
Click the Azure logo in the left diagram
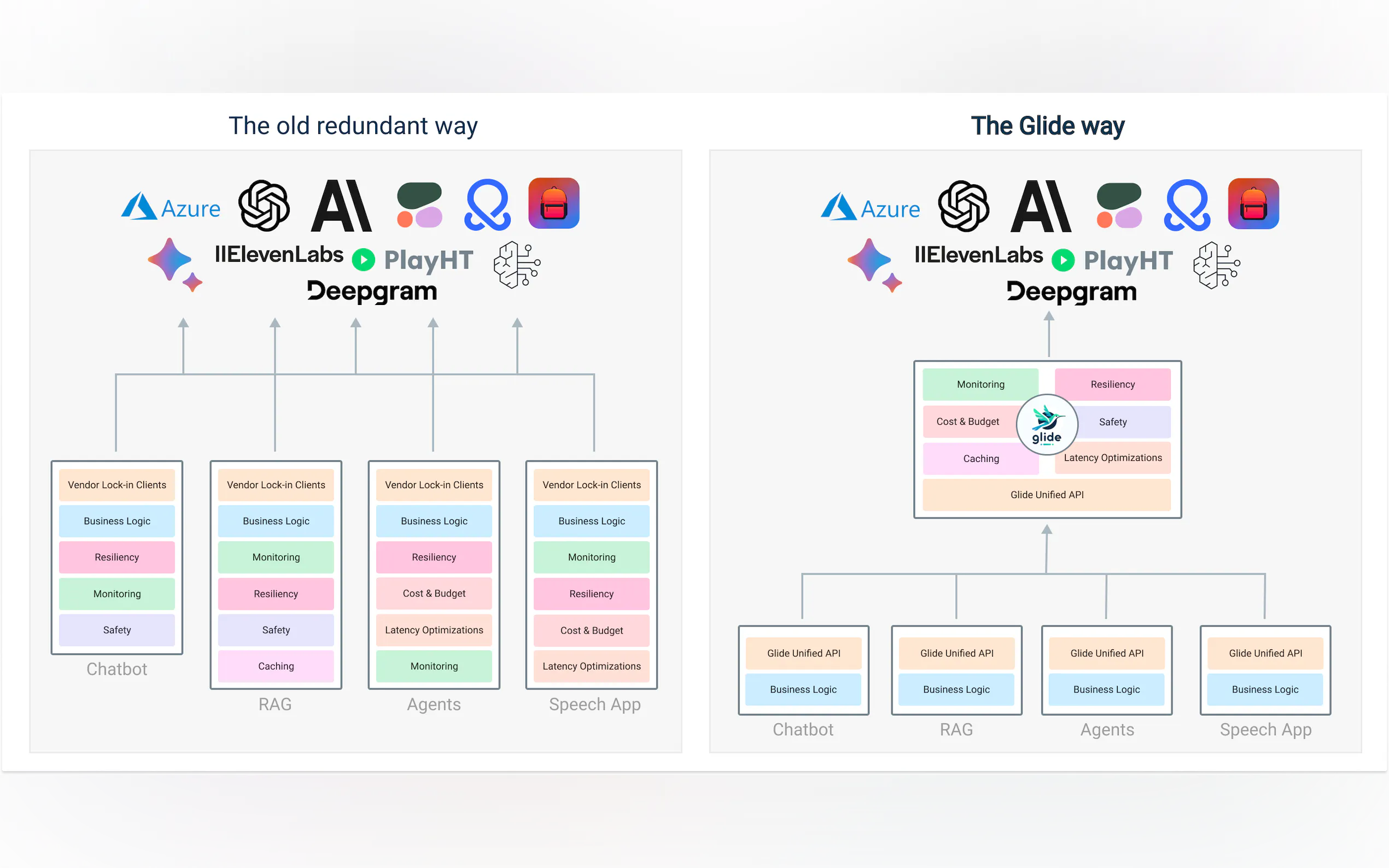click(x=171, y=207)
